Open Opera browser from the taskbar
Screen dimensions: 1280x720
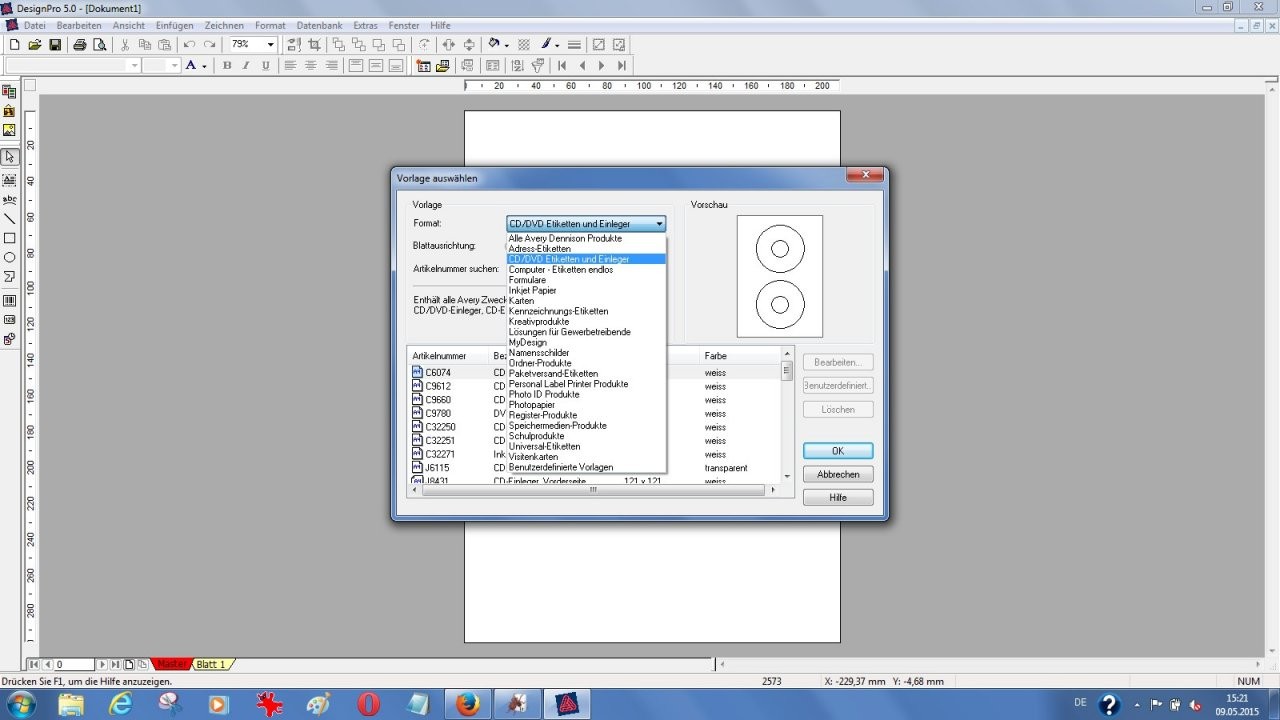368,704
